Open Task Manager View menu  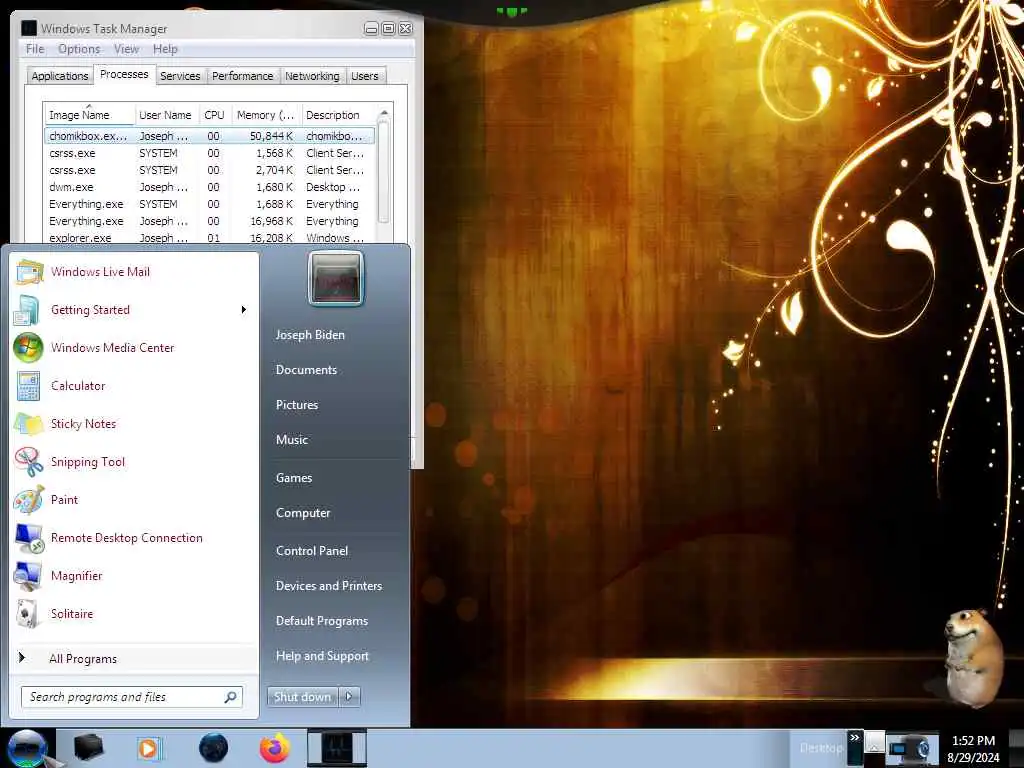point(126,49)
